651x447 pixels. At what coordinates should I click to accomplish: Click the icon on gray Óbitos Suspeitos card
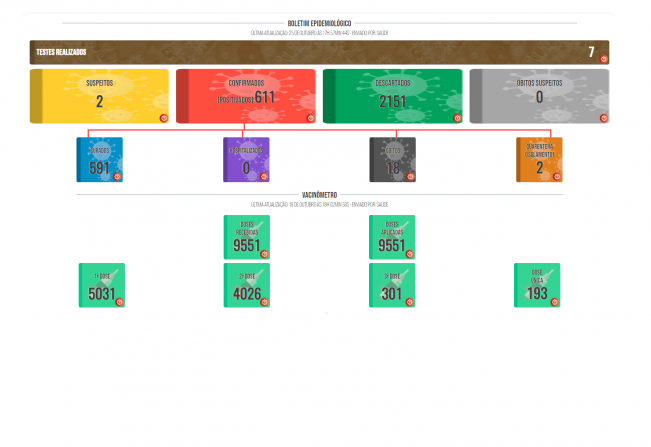[603, 118]
